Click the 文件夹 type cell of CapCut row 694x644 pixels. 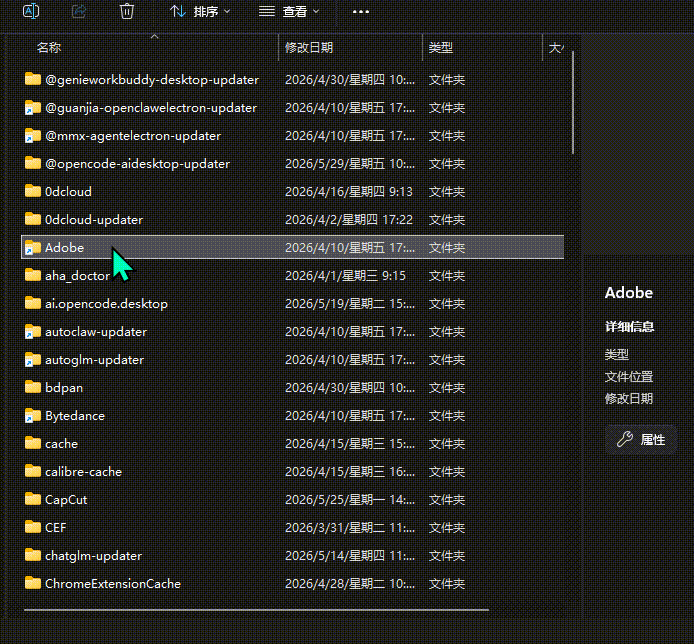pyautogui.click(x=447, y=500)
